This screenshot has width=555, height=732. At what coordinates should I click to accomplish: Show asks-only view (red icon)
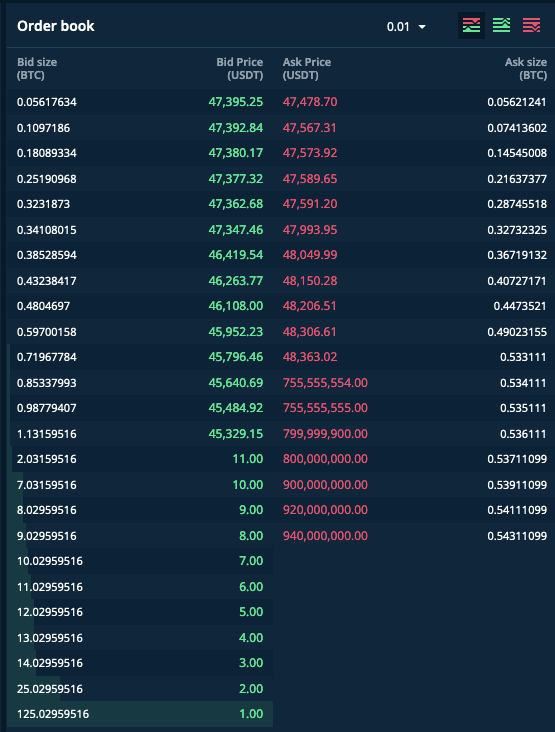pyautogui.click(x=532, y=26)
